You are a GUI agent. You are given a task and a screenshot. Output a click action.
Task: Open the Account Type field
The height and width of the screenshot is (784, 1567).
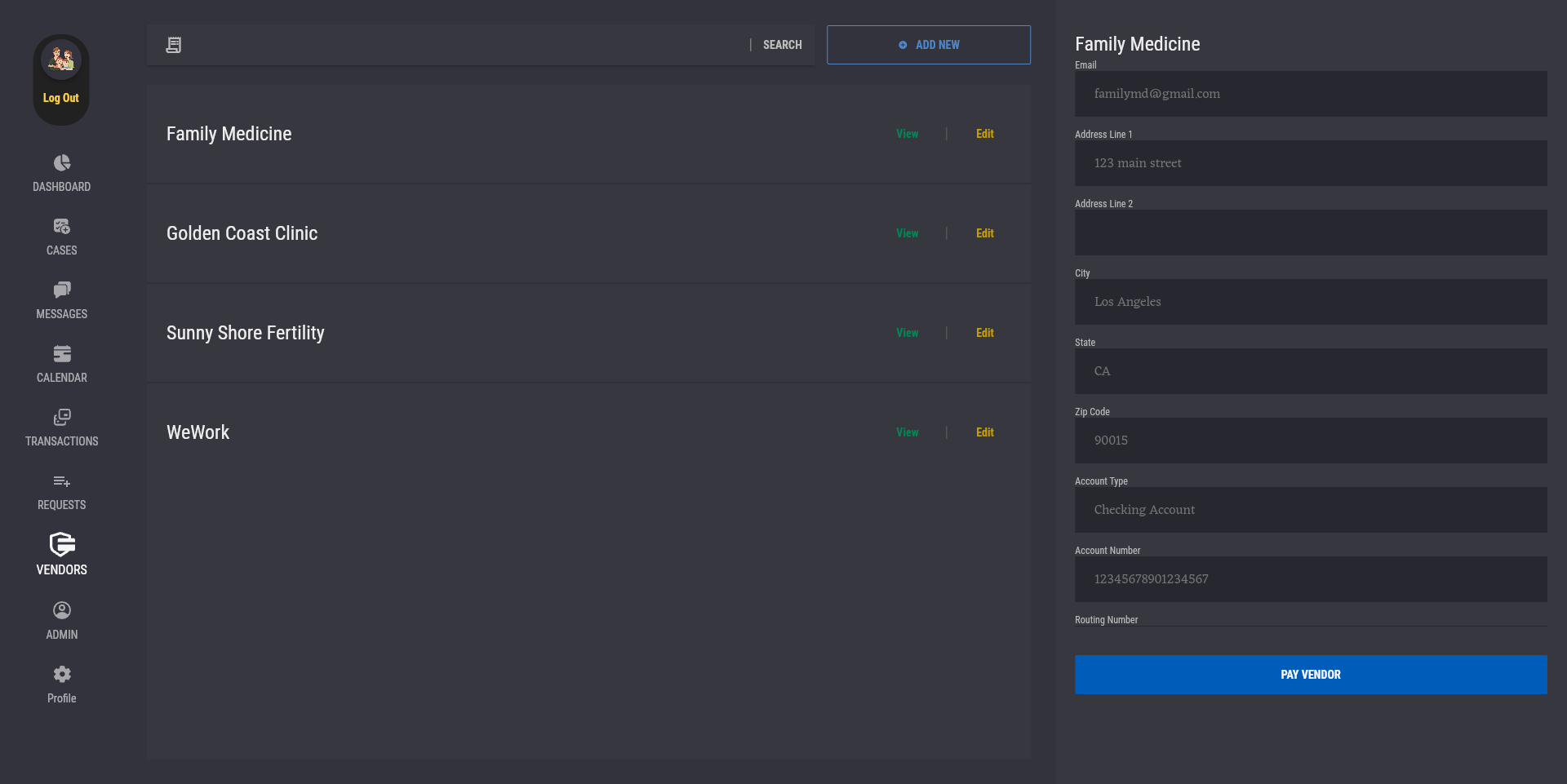click(x=1310, y=510)
